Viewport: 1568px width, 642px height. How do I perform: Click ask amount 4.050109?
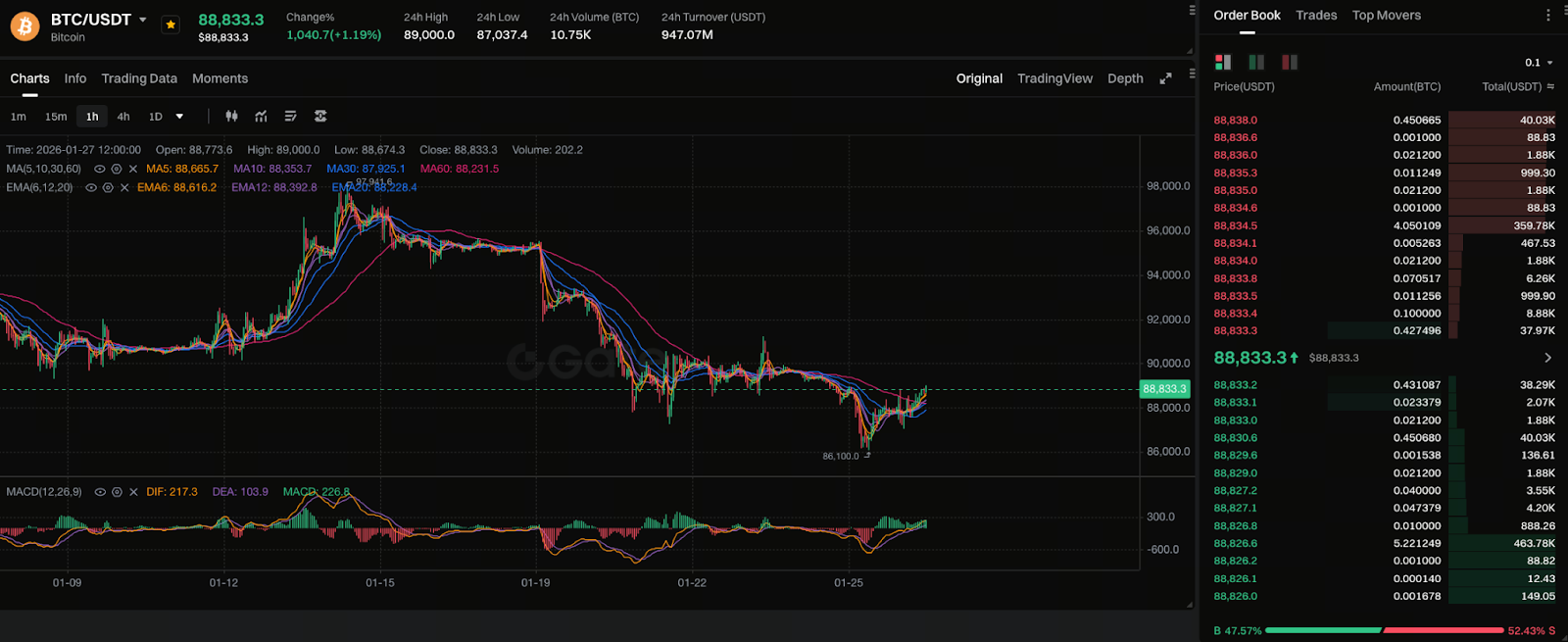point(1417,225)
